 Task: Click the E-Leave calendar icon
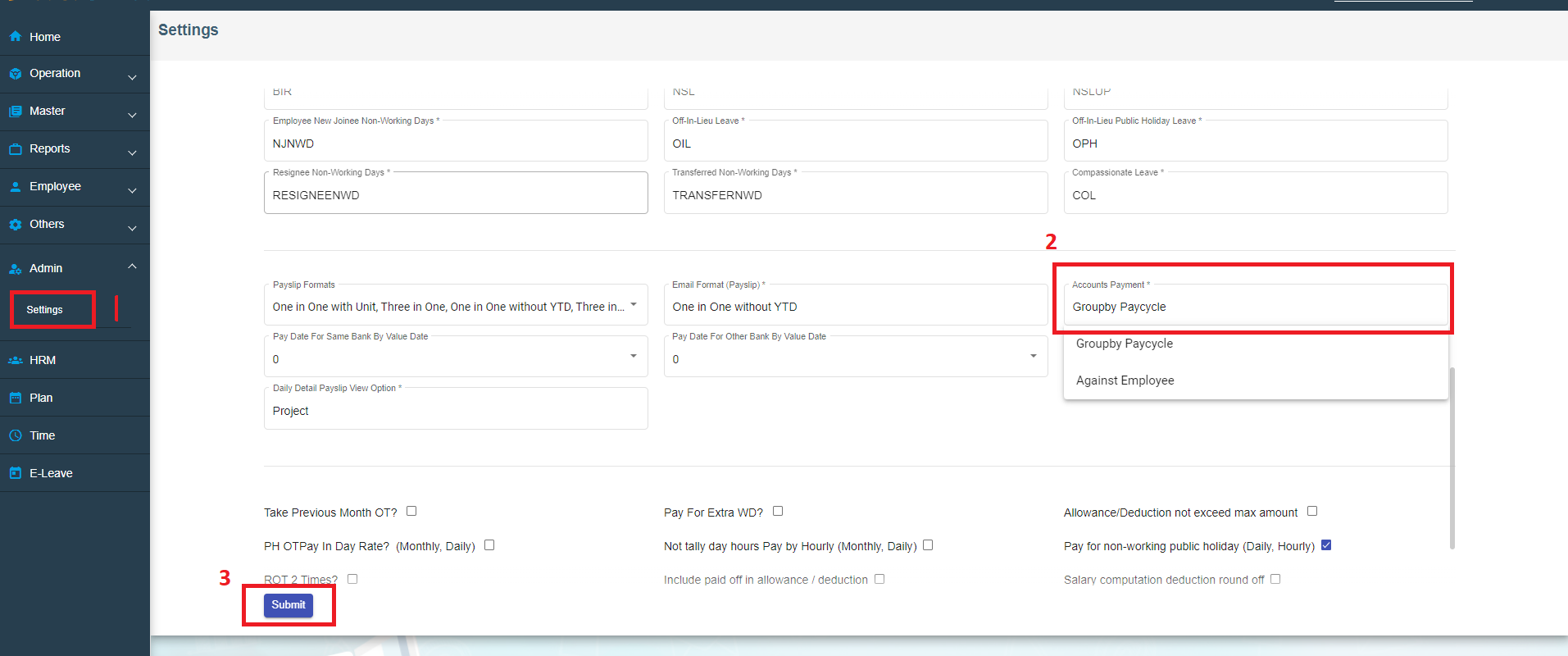(x=15, y=474)
